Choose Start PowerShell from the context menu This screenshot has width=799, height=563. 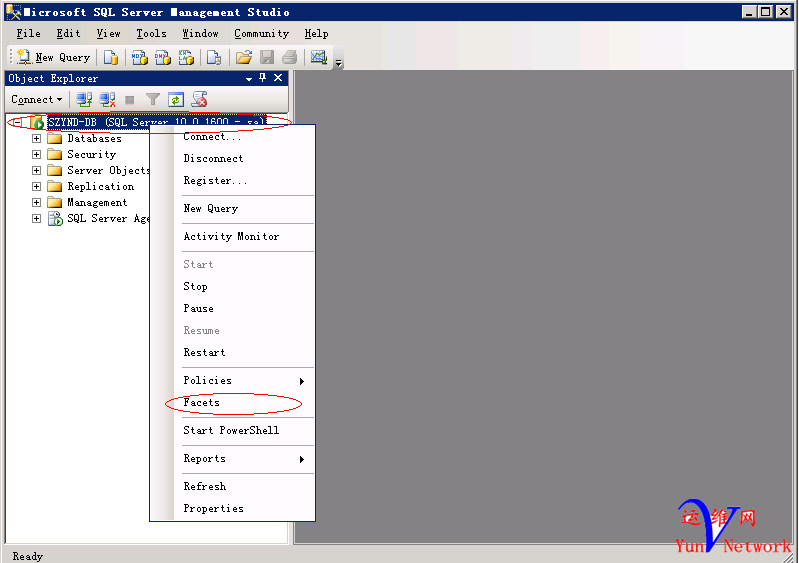232,431
